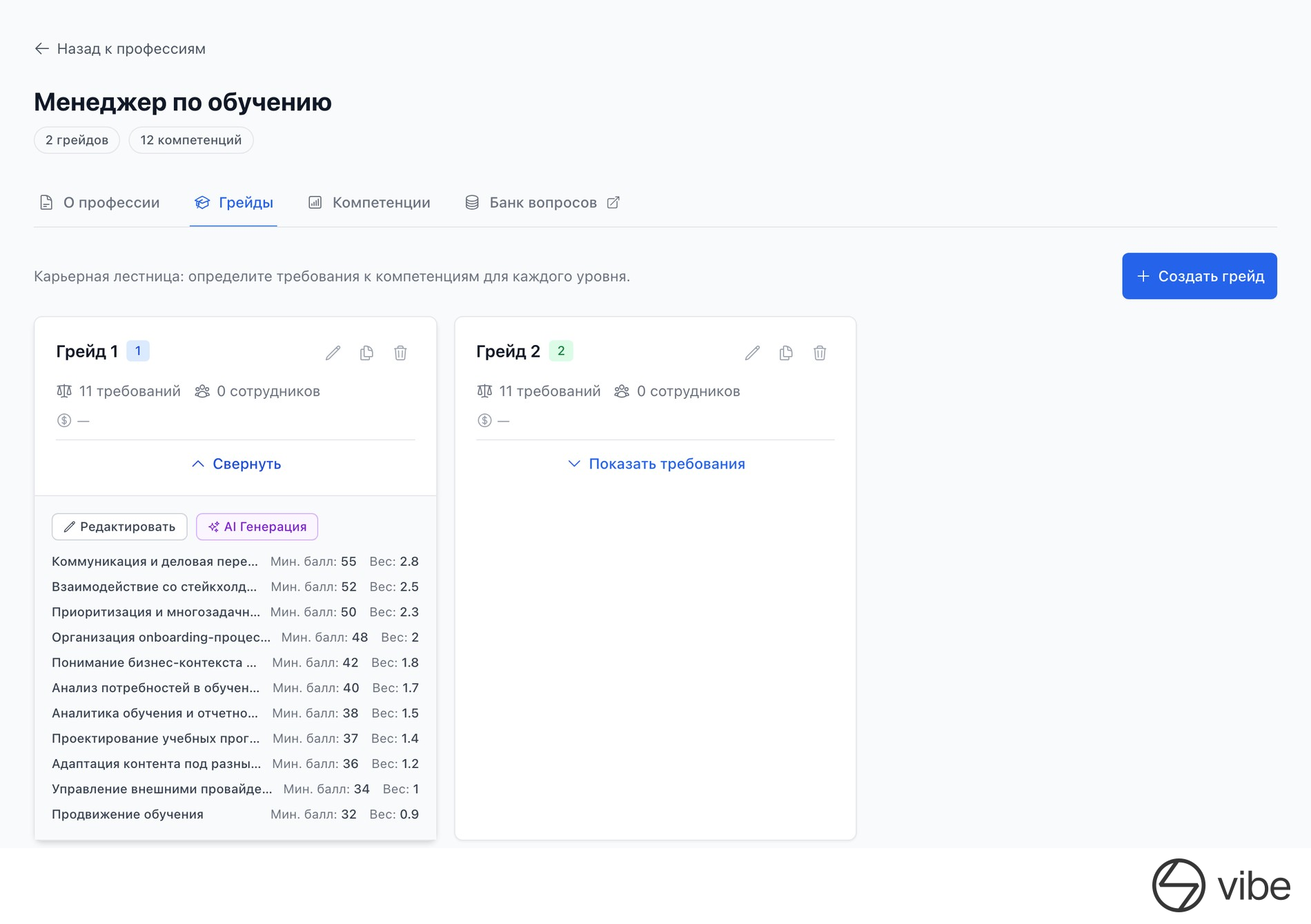The image size is (1311, 924).
Task: Select row 'Взаимодействие со стейкхолд...'
Action: click(235, 587)
